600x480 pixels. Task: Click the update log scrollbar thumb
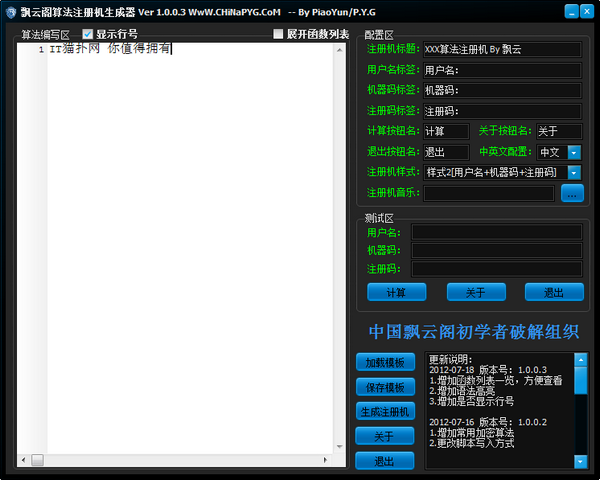pos(580,380)
